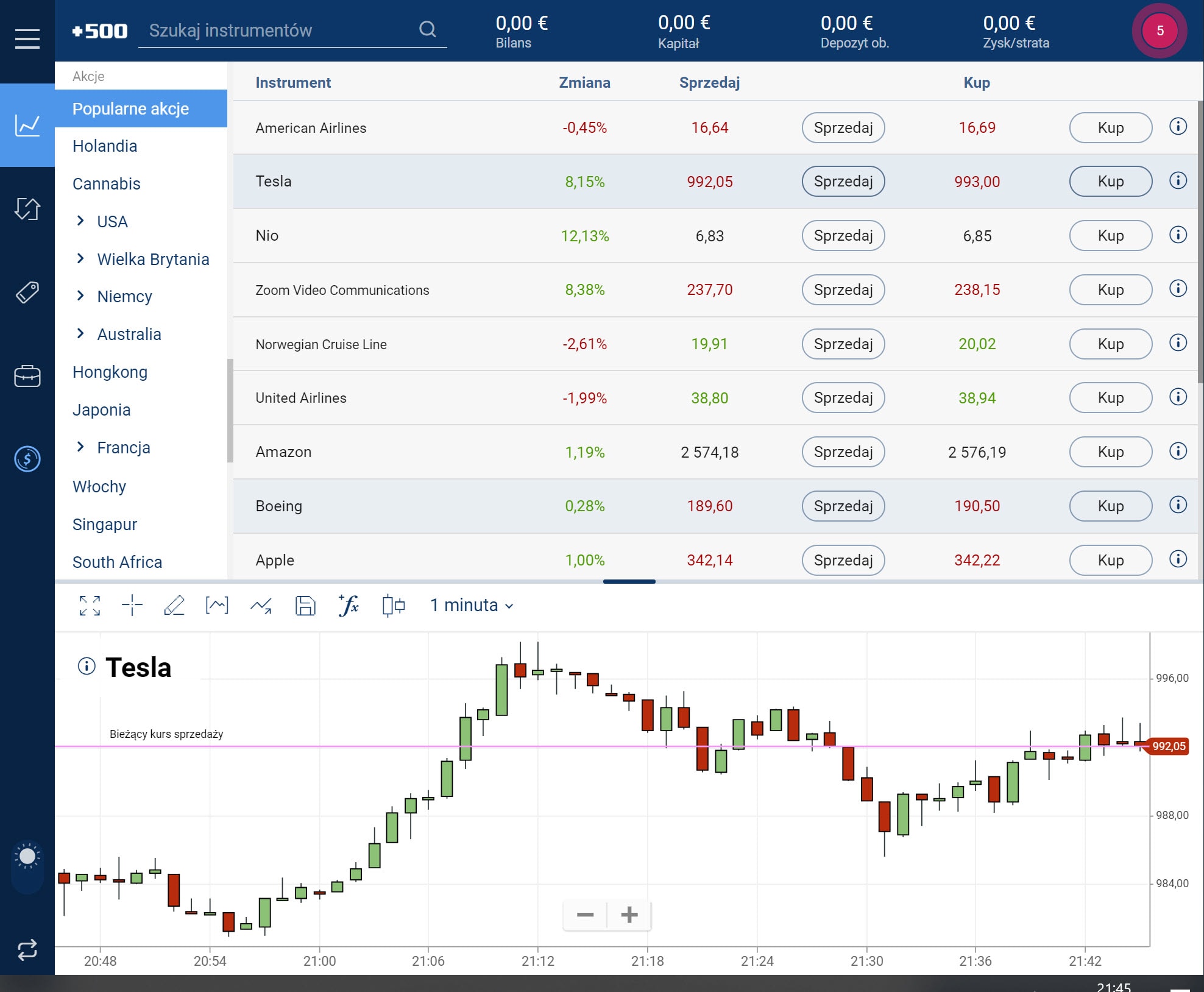Click the candlestick style icon
This screenshot has width=1204, height=992.
pyautogui.click(x=393, y=606)
